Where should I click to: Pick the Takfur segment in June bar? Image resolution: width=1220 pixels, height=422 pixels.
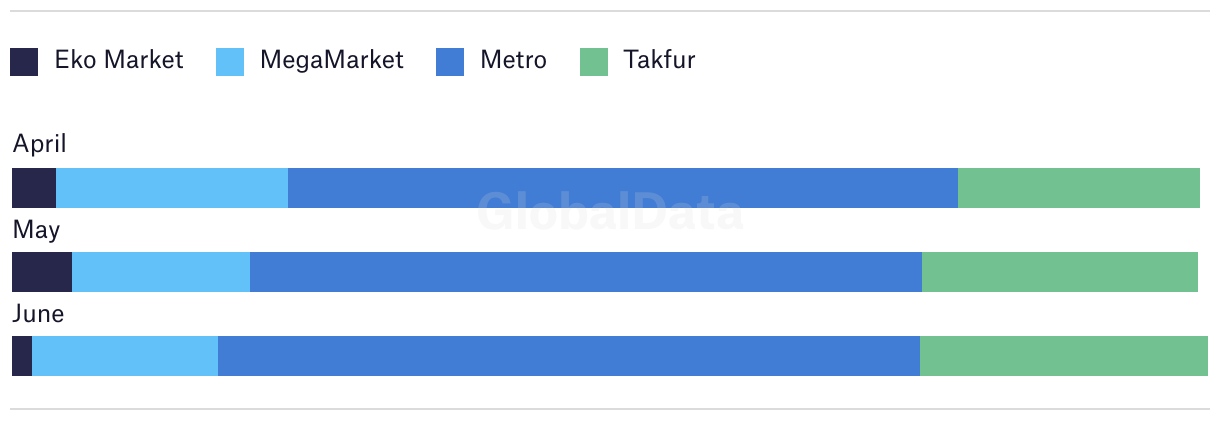(x=1064, y=356)
